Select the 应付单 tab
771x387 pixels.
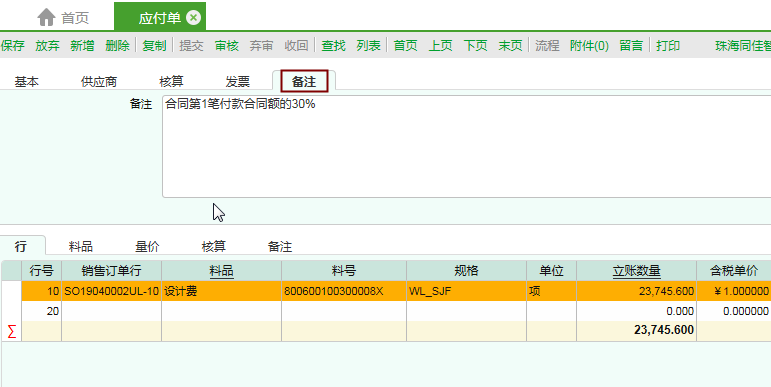tap(160, 18)
